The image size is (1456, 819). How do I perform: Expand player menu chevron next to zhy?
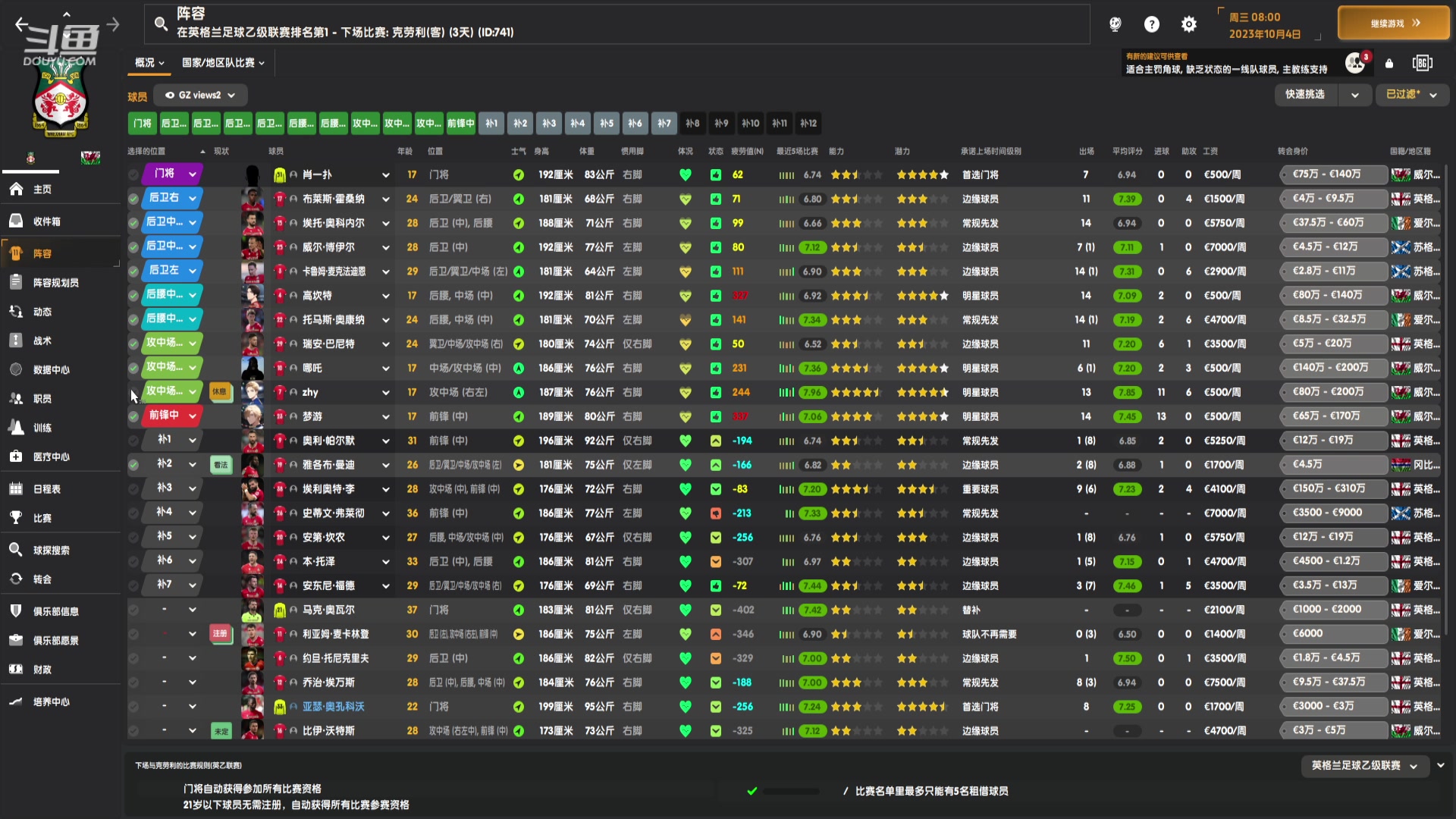click(x=386, y=393)
